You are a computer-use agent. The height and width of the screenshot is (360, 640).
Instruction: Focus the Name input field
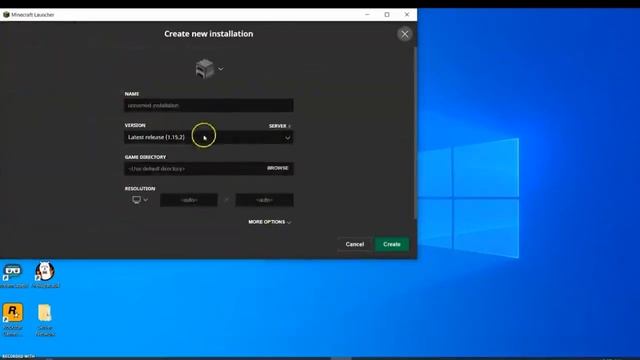click(x=209, y=105)
